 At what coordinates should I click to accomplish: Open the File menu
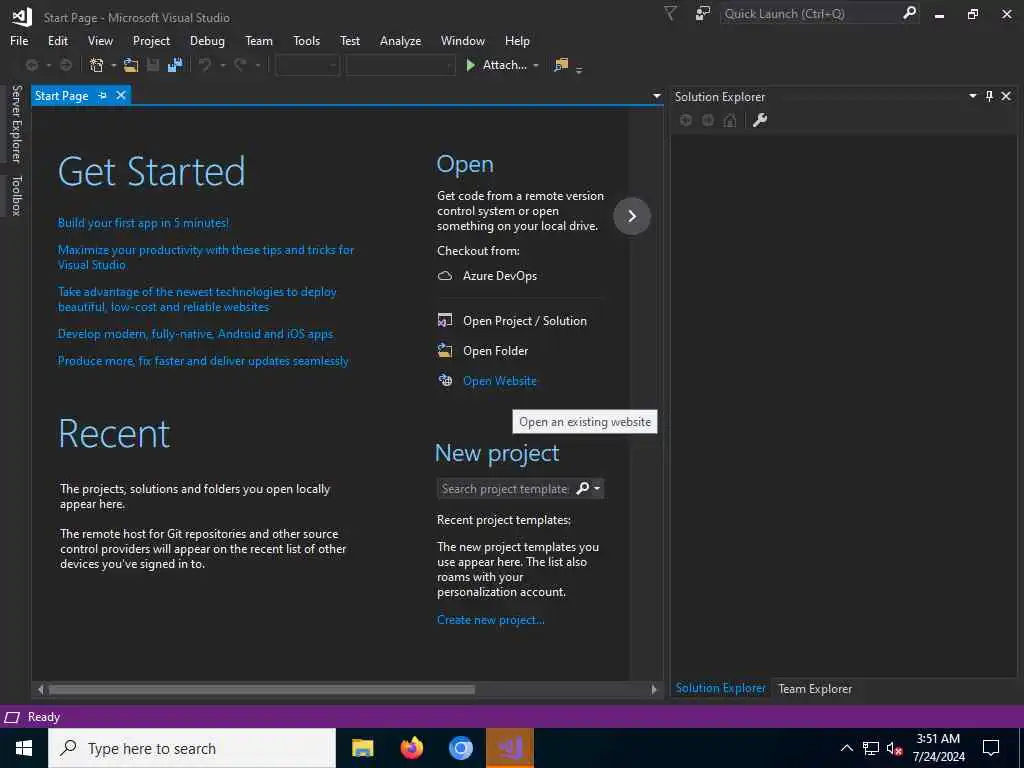(19, 40)
